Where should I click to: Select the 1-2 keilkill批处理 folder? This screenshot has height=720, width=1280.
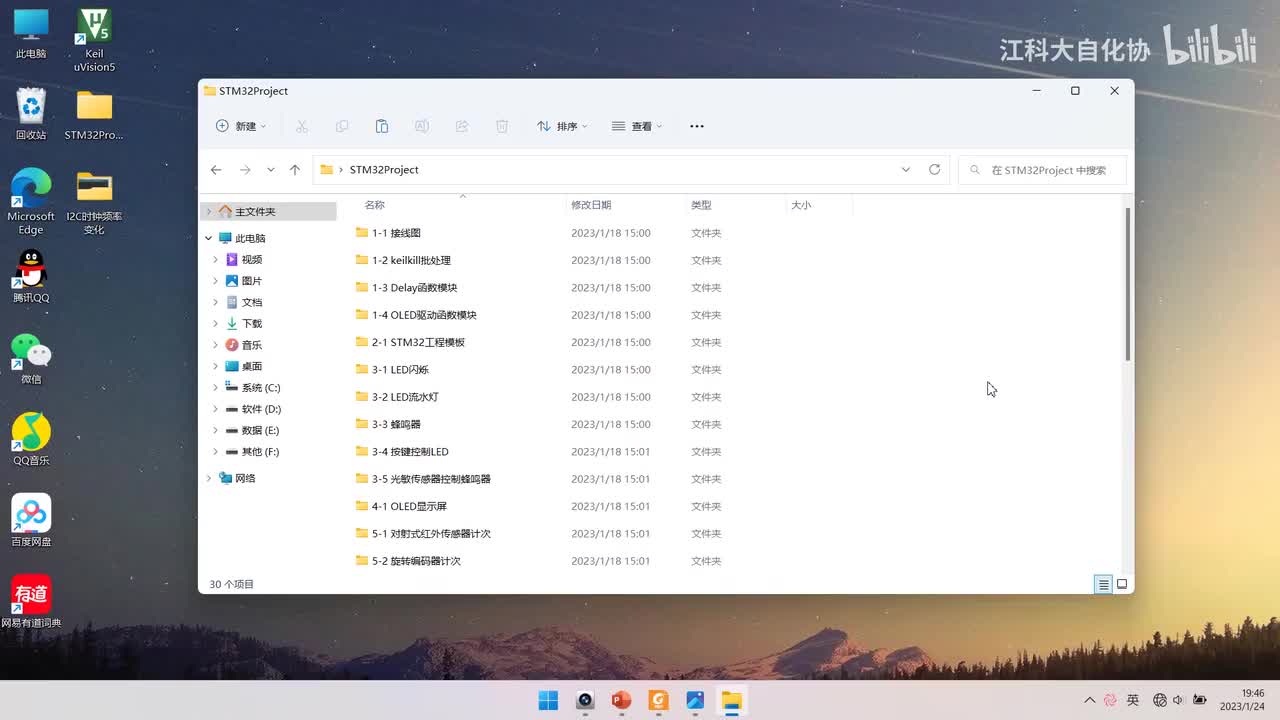pyautogui.click(x=403, y=260)
